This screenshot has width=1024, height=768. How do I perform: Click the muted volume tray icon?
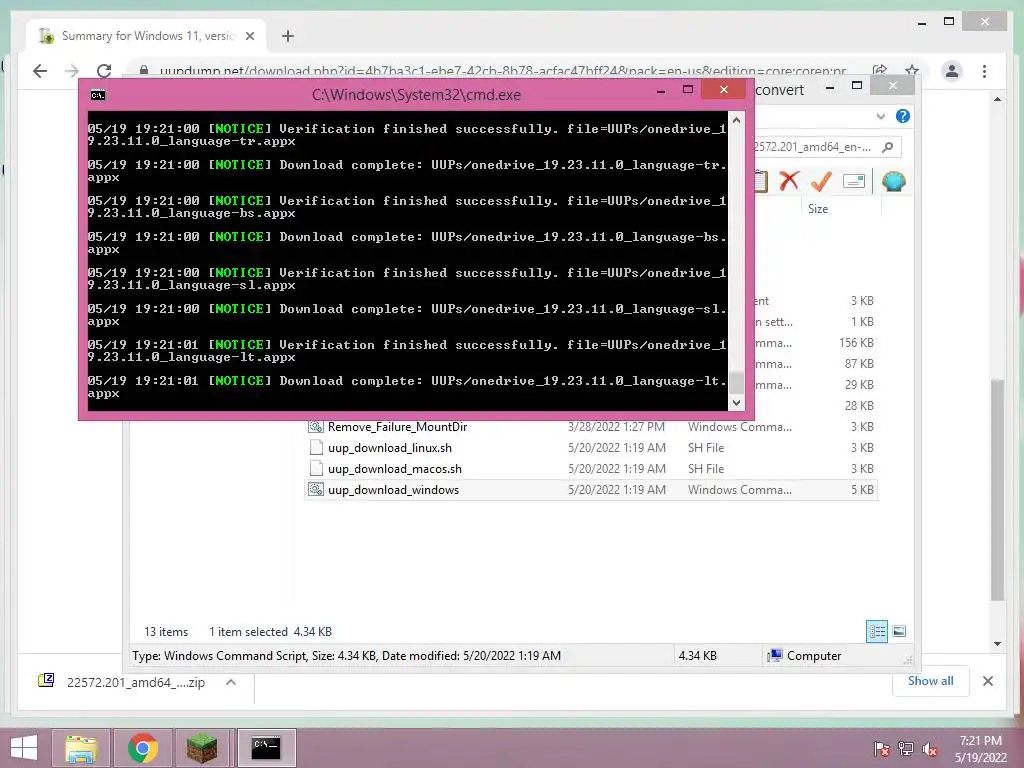click(x=930, y=748)
